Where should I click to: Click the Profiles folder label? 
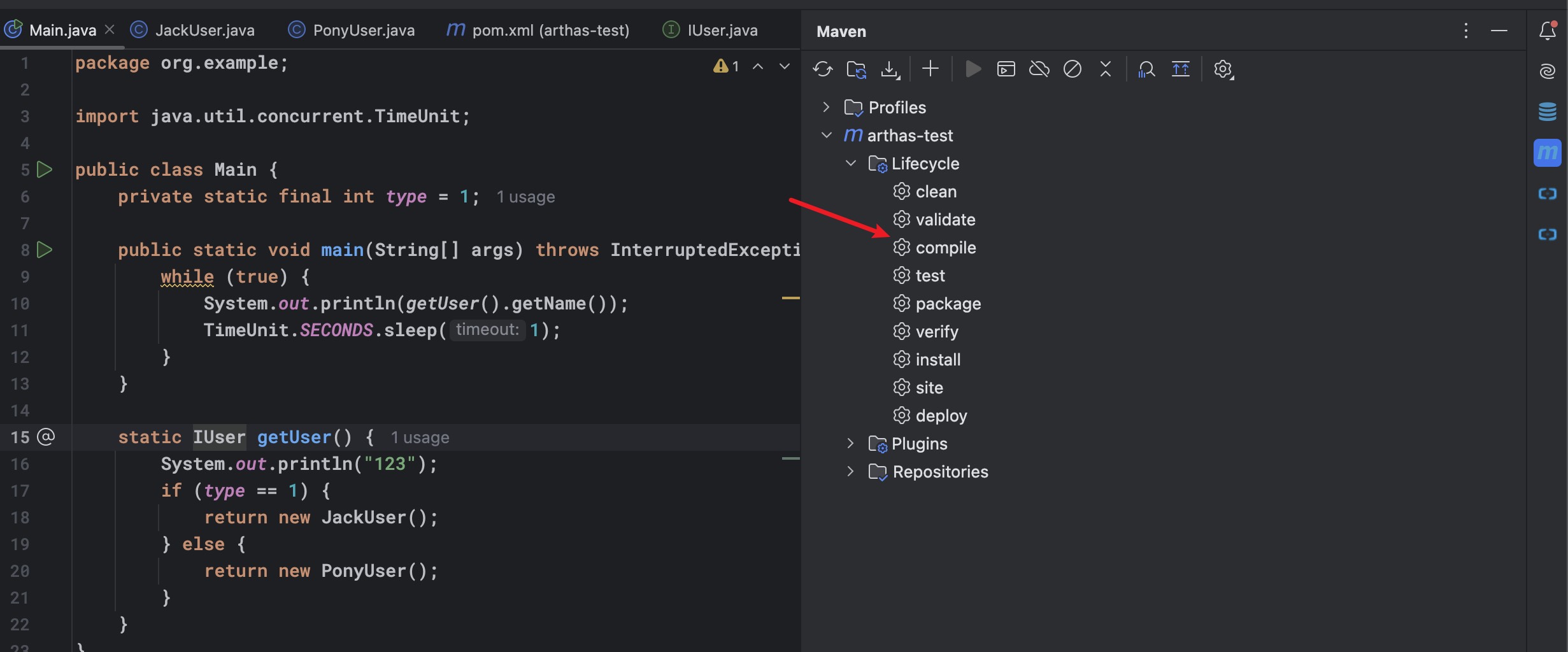coord(897,107)
